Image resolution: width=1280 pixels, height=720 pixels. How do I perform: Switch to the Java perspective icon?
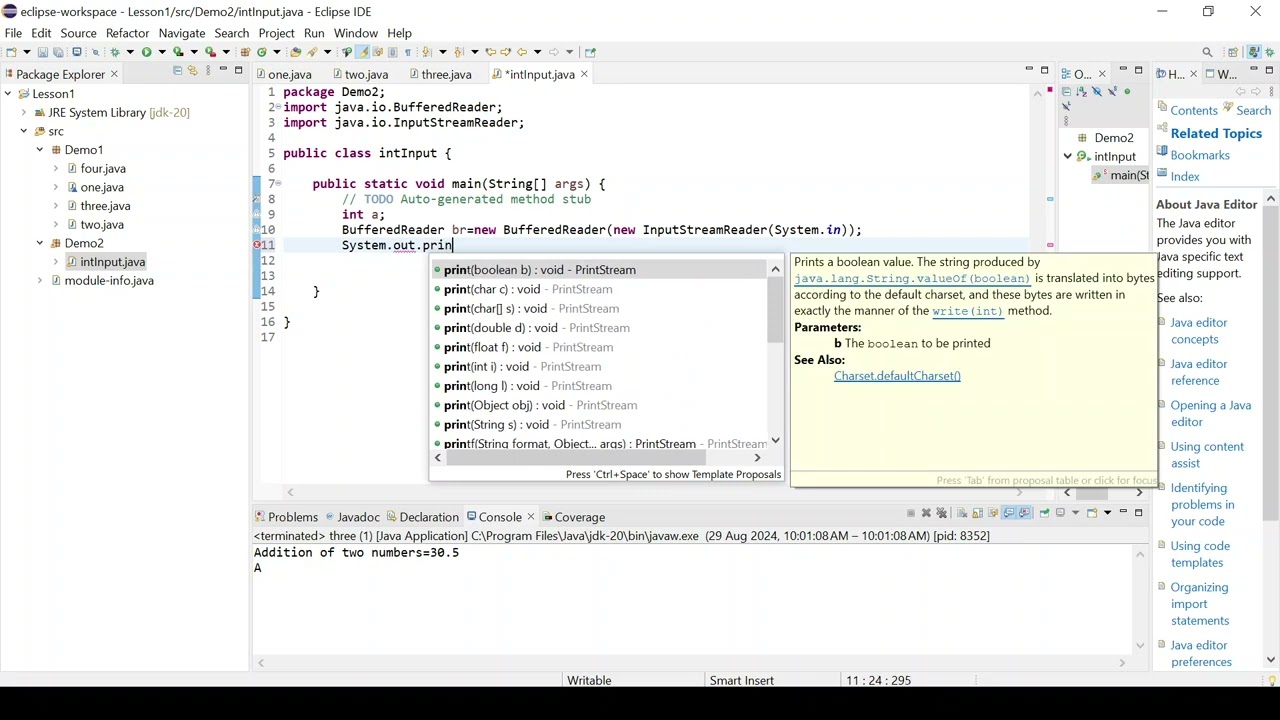[1253, 52]
